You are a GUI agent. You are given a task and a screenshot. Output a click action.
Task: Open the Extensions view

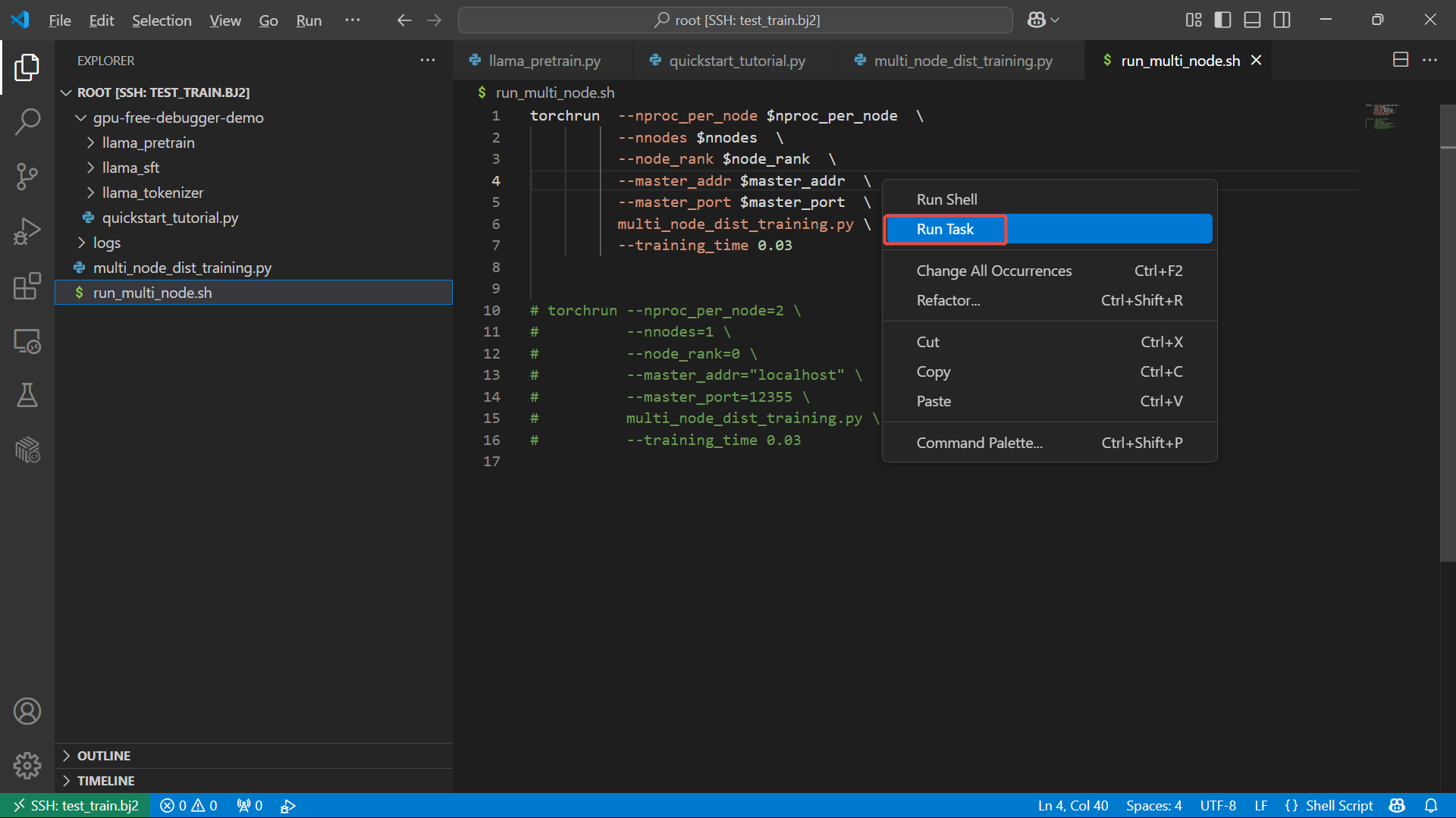(x=27, y=286)
